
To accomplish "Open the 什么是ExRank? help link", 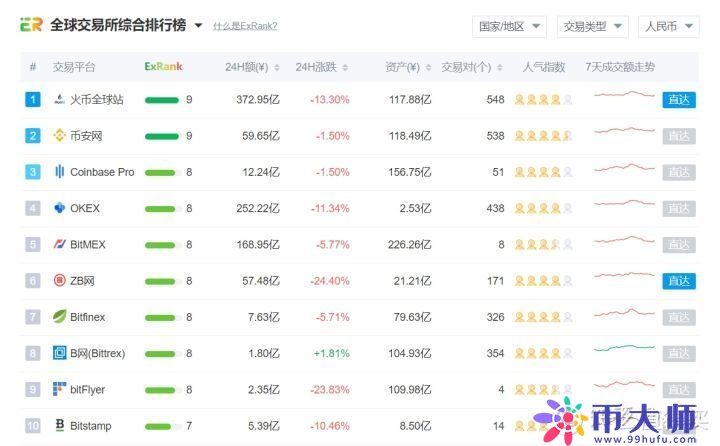I will click(245, 26).
